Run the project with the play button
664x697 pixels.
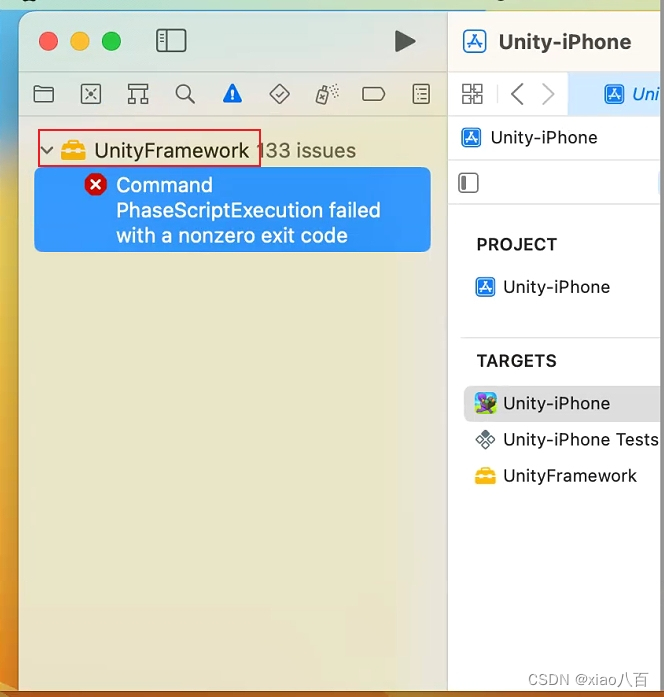coord(404,41)
